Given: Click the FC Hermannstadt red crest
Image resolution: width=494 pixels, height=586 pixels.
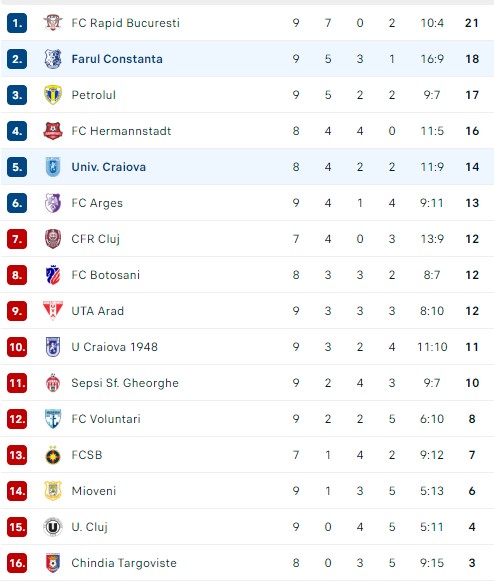Looking at the screenshot, I should pos(53,131).
